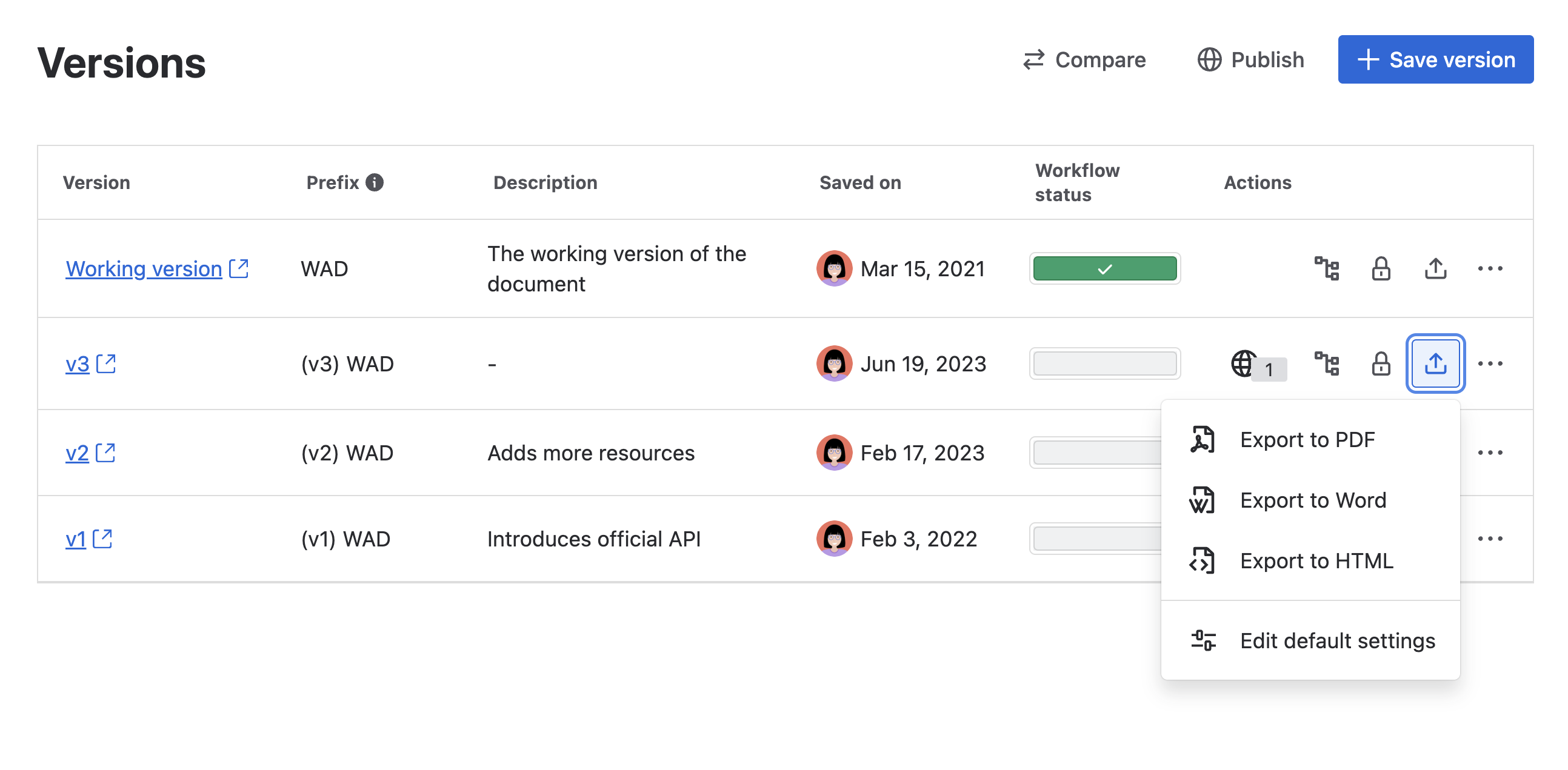The image size is (1568, 770).
Task: Open the three-dot menu for v1
Action: 1489,538
